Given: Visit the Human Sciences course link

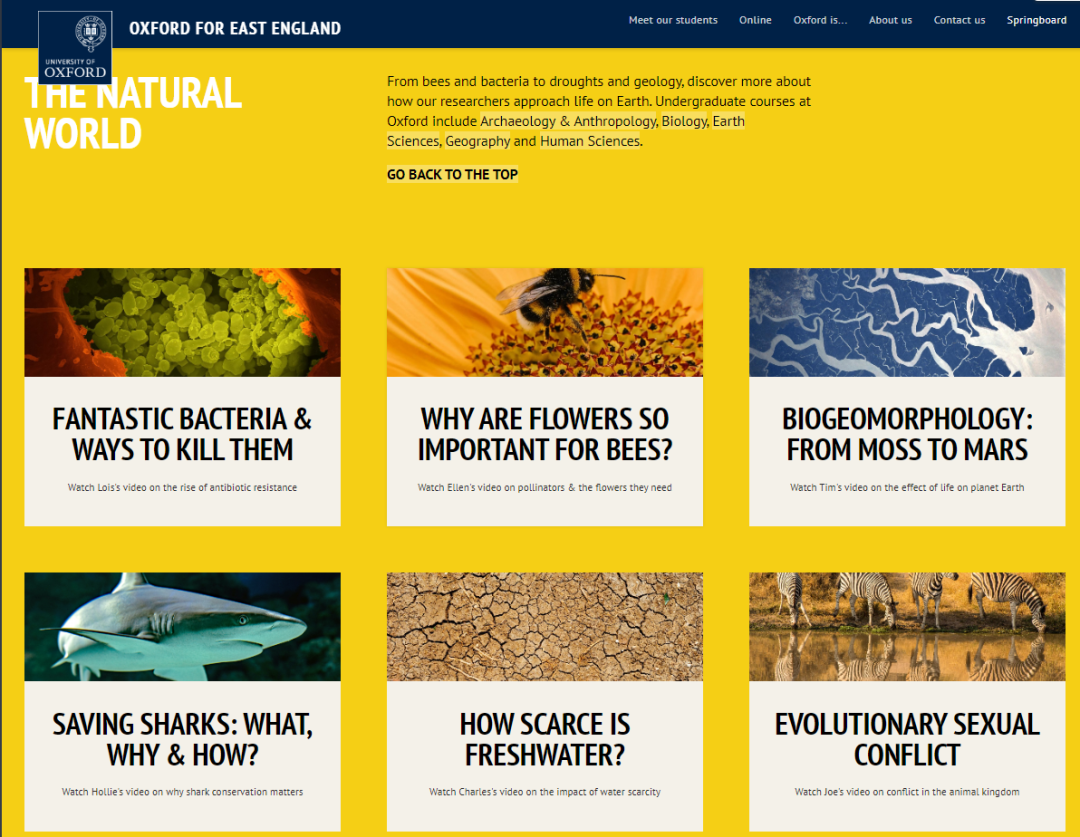Looking at the screenshot, I should coord(589,141).
